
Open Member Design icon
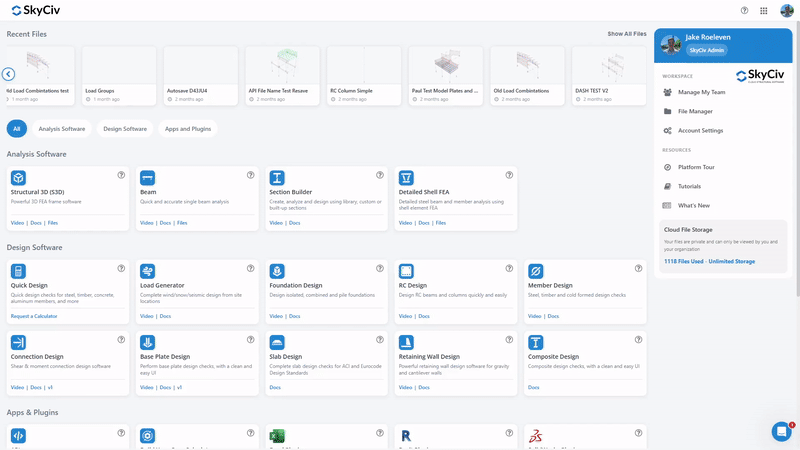coord(536,271)
